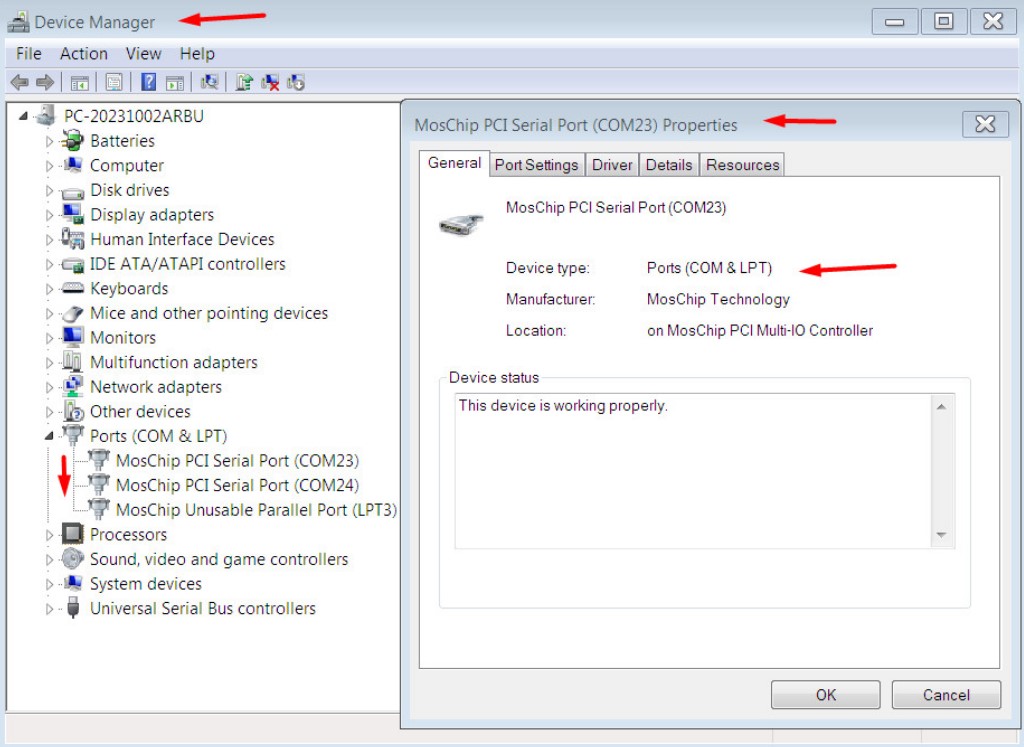Expand the Keyboards tree node
Image resolution: width=1024 pixels, height=747 pixels.
click(x=49, y=289)
